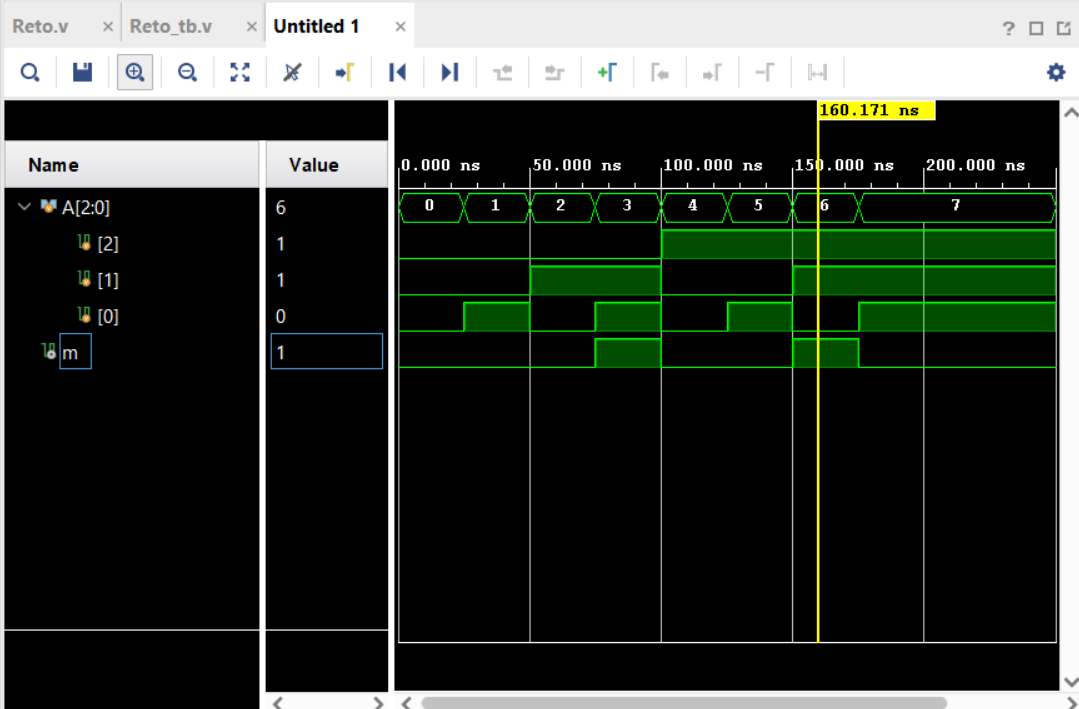Expand the Value column scrollbar arrow
Viewport: 1079px width, 709px height.
click(x=378, y=703)
